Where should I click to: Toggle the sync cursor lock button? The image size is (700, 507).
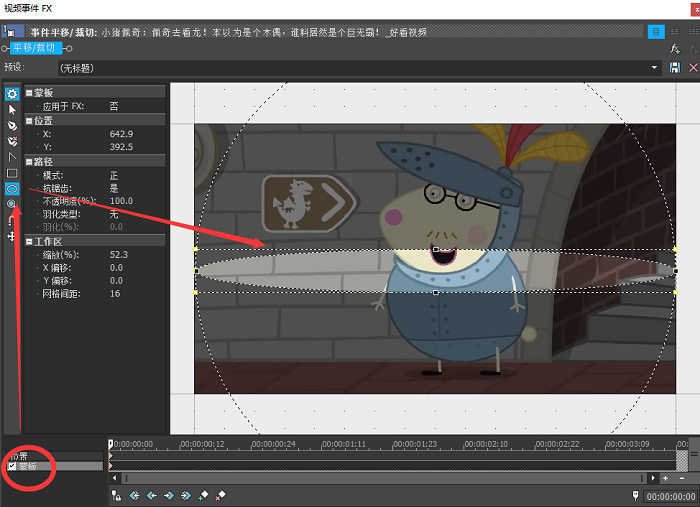pos(117,495)
